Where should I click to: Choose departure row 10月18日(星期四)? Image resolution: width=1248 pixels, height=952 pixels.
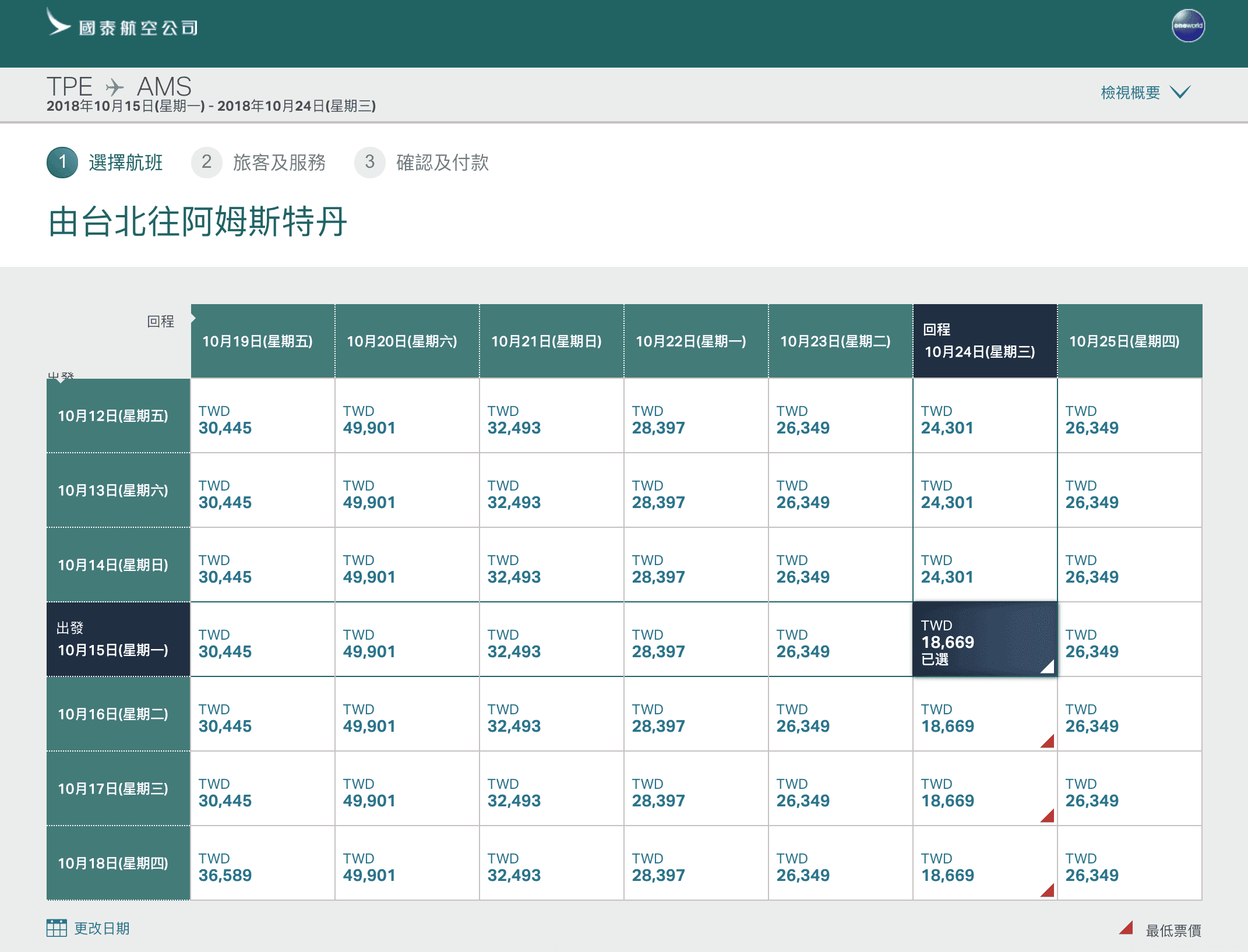click(118, 863)
